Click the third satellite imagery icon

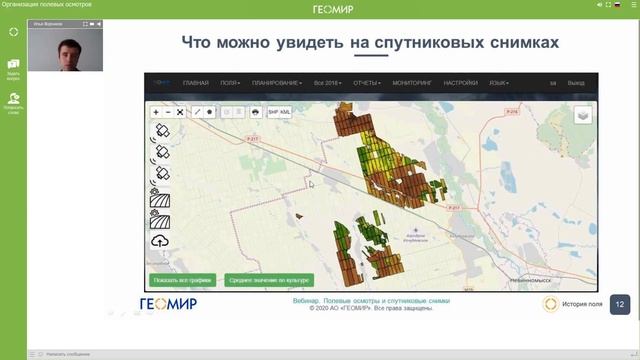pyautogui.click(x=160, y=175)
